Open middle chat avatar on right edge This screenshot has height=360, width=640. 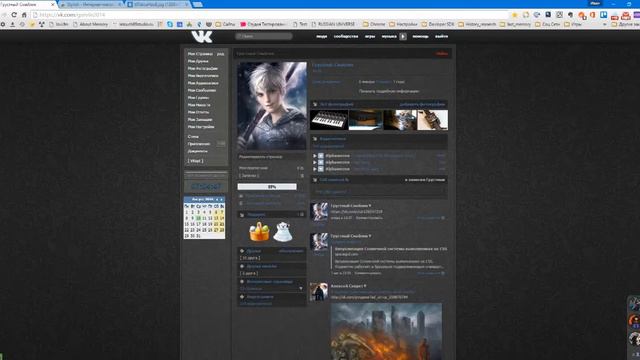pos(634,321)
